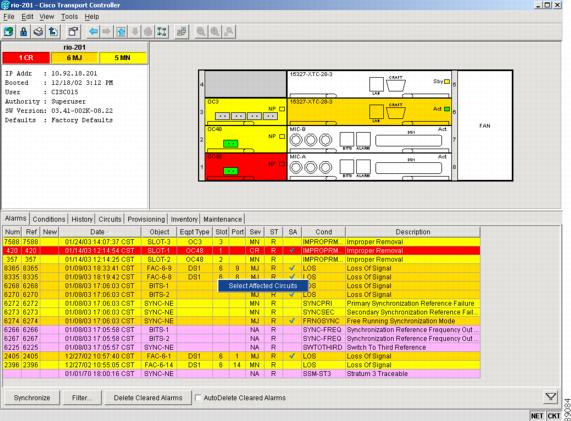Screen dimensions: 571x421
Task: Open the Edit menu
Action: tap(27, 17)
